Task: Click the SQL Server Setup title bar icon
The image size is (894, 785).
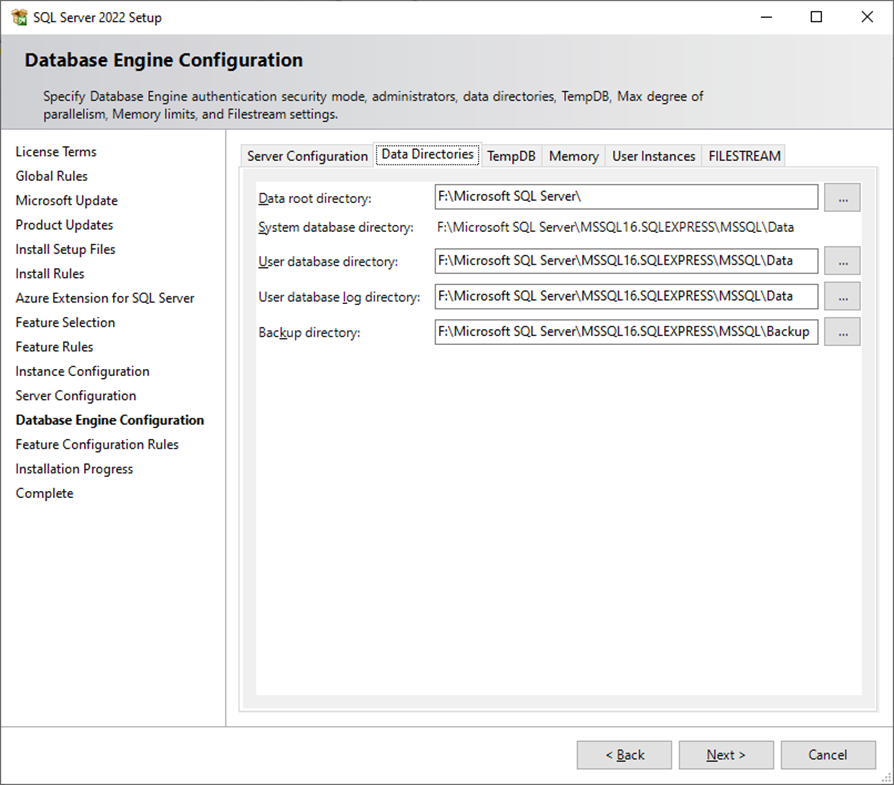Action: (19, 17)
